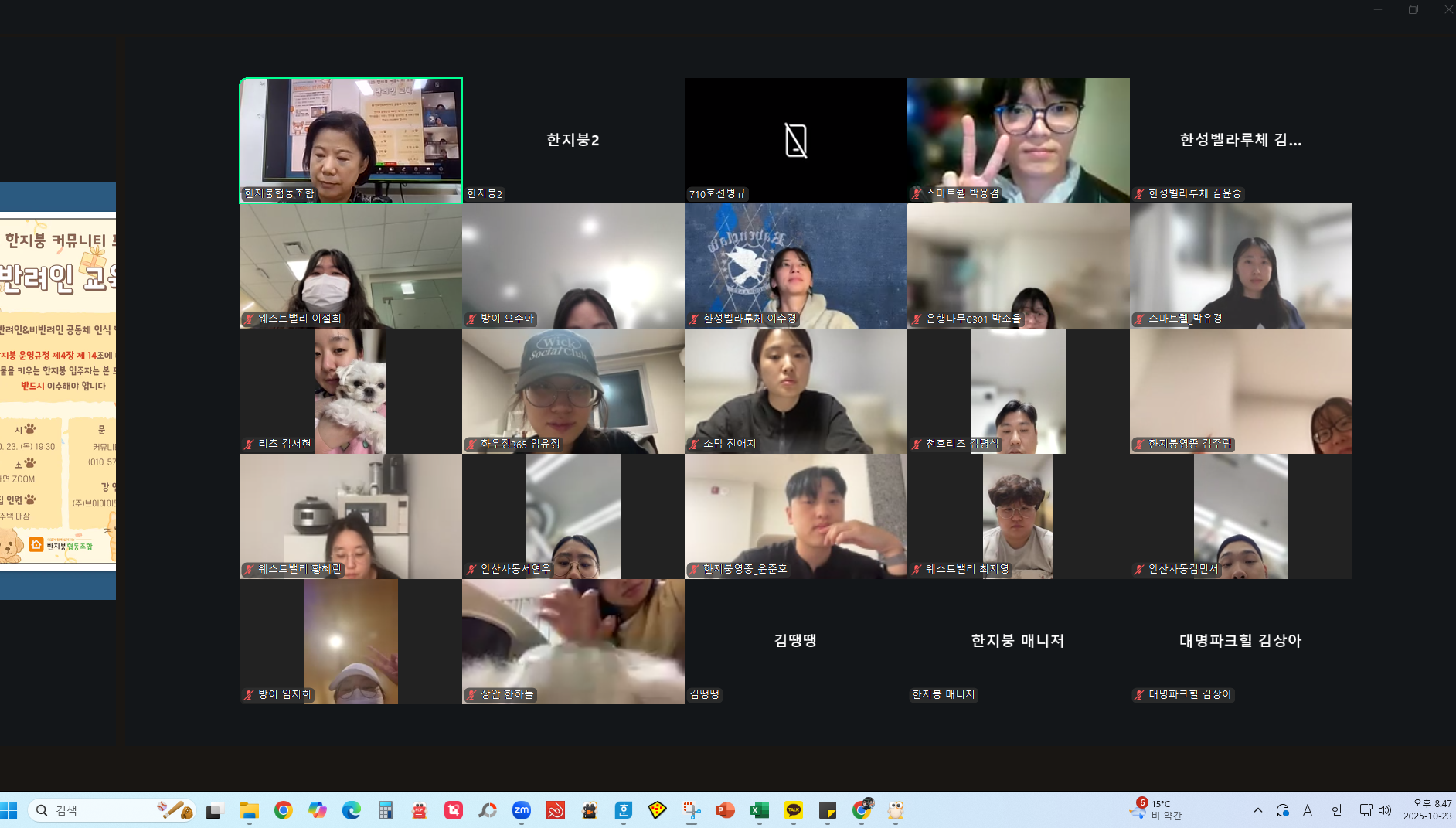This screenshot has width=1456, height=828.
Task: Select the video of person making a peace sign
Action: click(1019, 141)
